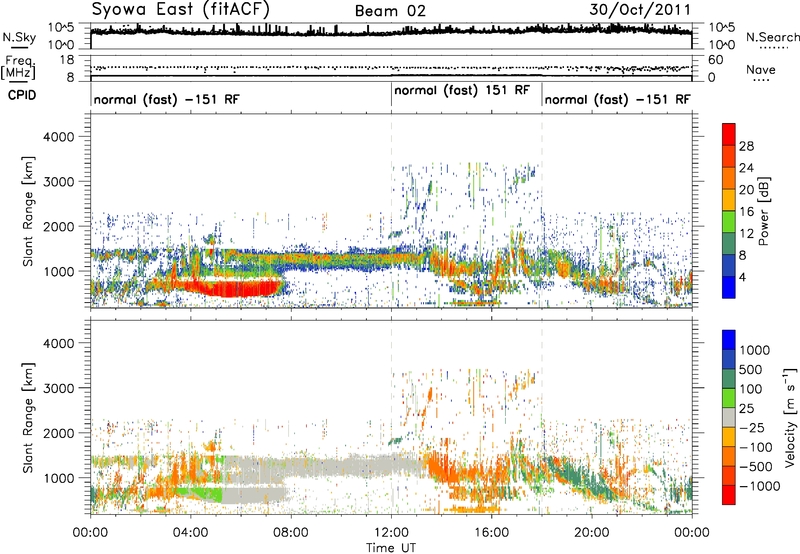This screenshot has width=800, height=554.
Task: Click the '3000' tick on the power panel
Action: tap(59, 182)
